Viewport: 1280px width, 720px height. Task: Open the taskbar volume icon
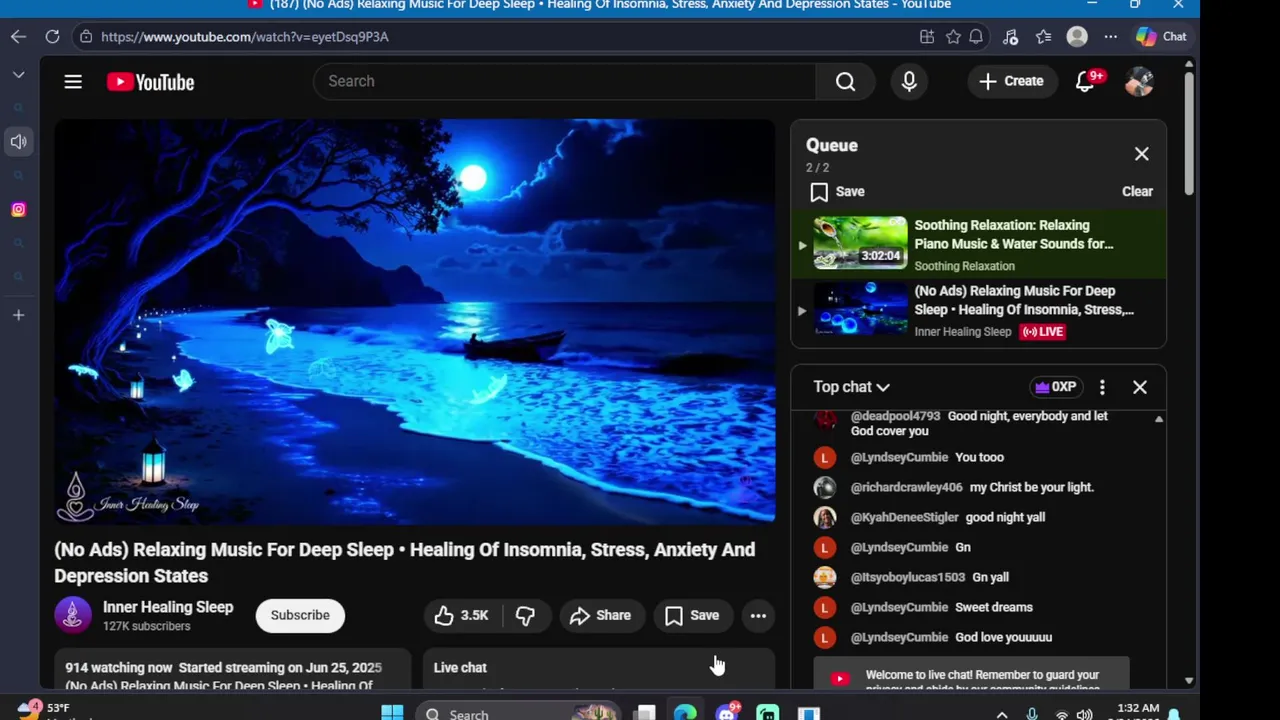[1084, 714]
